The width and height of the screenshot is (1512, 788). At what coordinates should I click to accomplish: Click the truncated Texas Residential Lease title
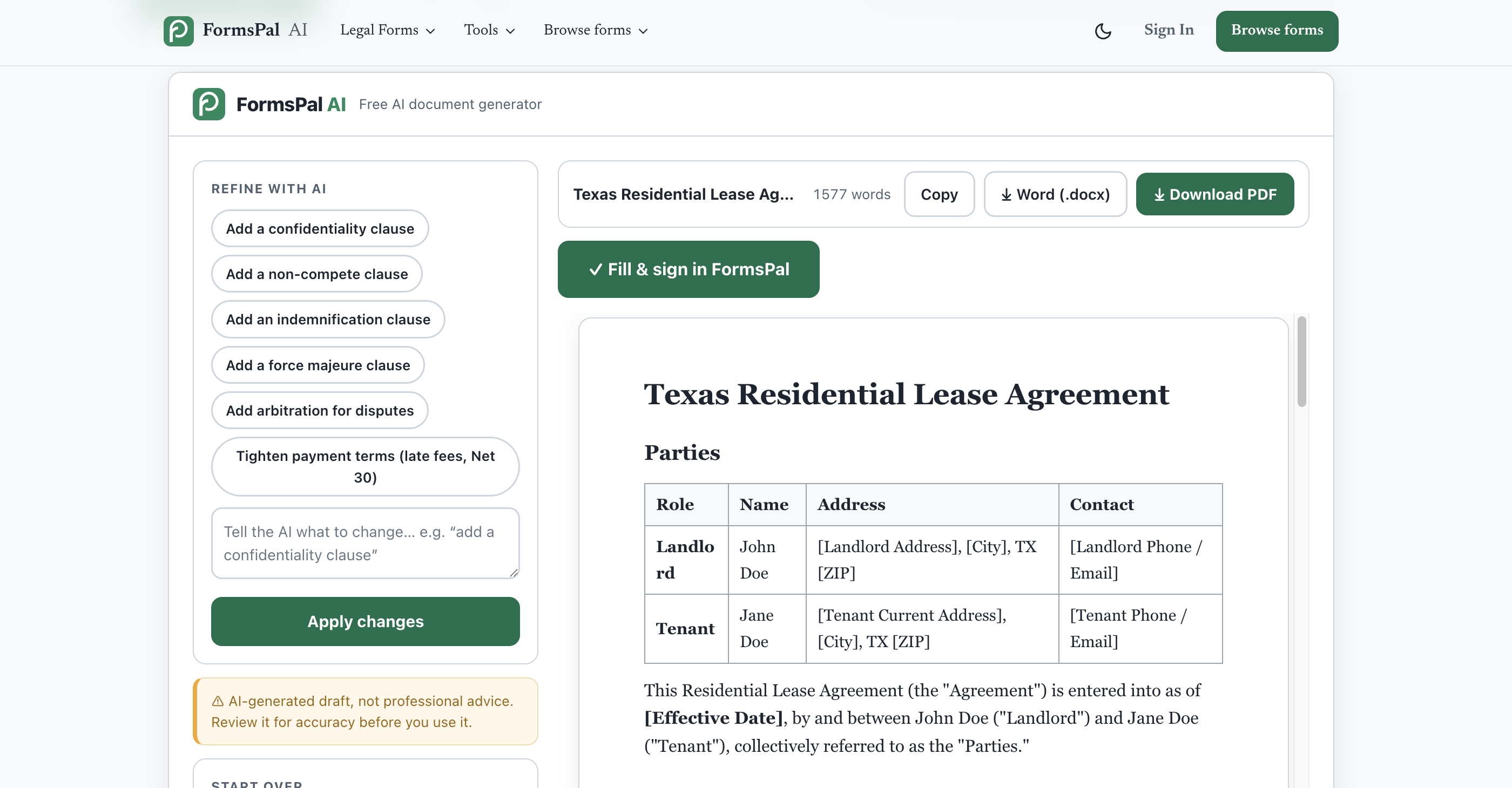click(683, 194)
